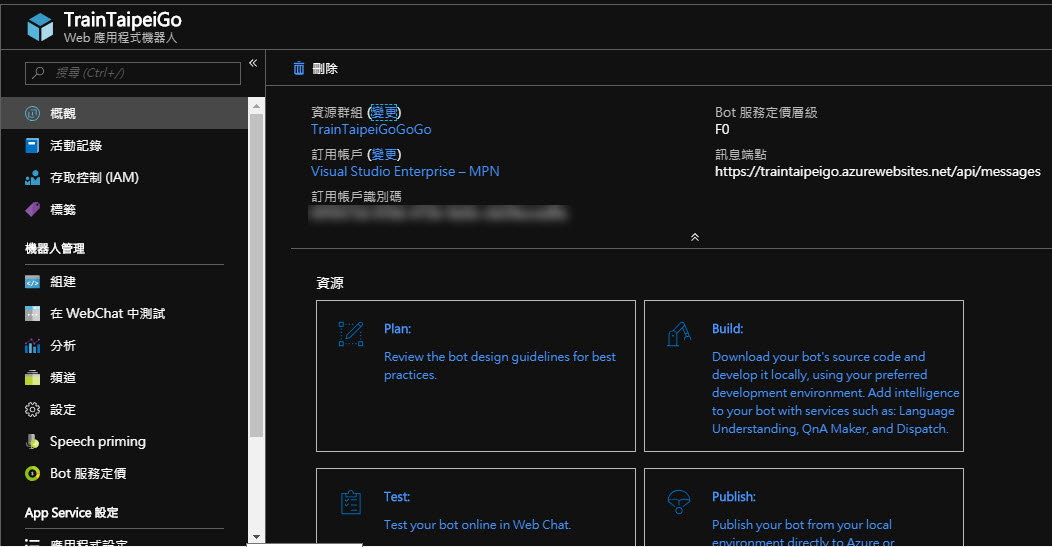Screen dimensions: 1052x547
Task: Click the sidebar scrollbar thumb
Action: (x=256, y=275)
